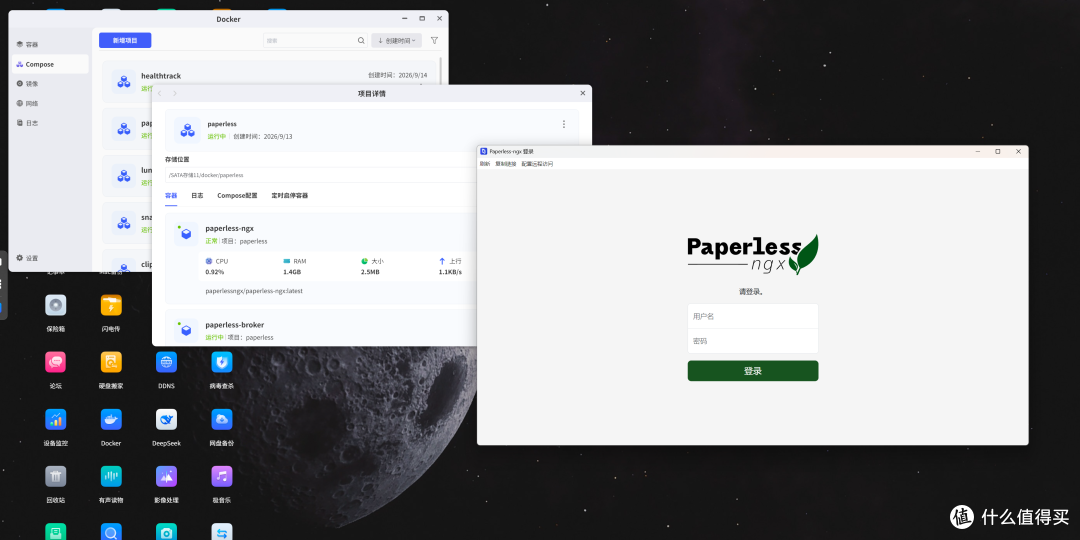1080x540 pixels.
Task: Open the 创建时间 sort dropdown
Action: click(397, 41)
